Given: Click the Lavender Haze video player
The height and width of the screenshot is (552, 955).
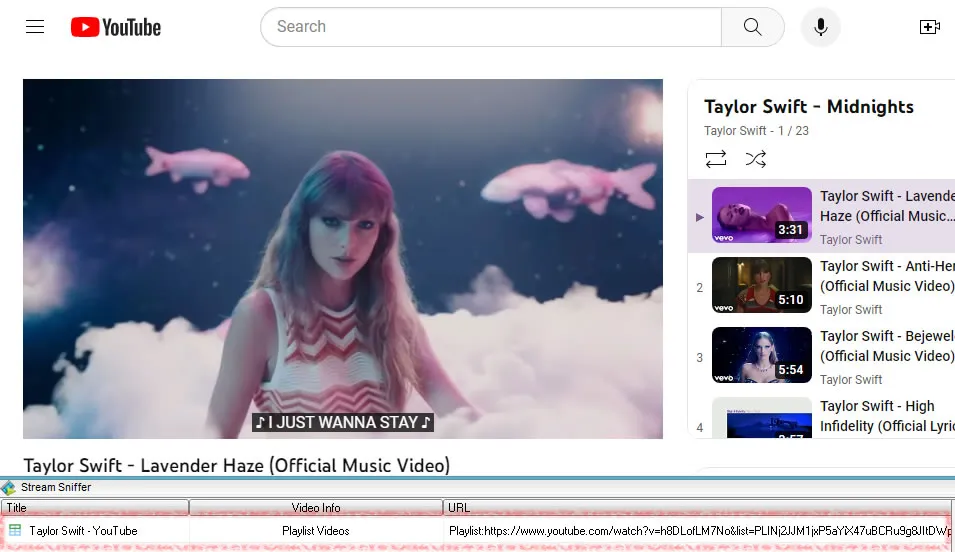Looking at the screenshot, I should (x=342, y=258).
